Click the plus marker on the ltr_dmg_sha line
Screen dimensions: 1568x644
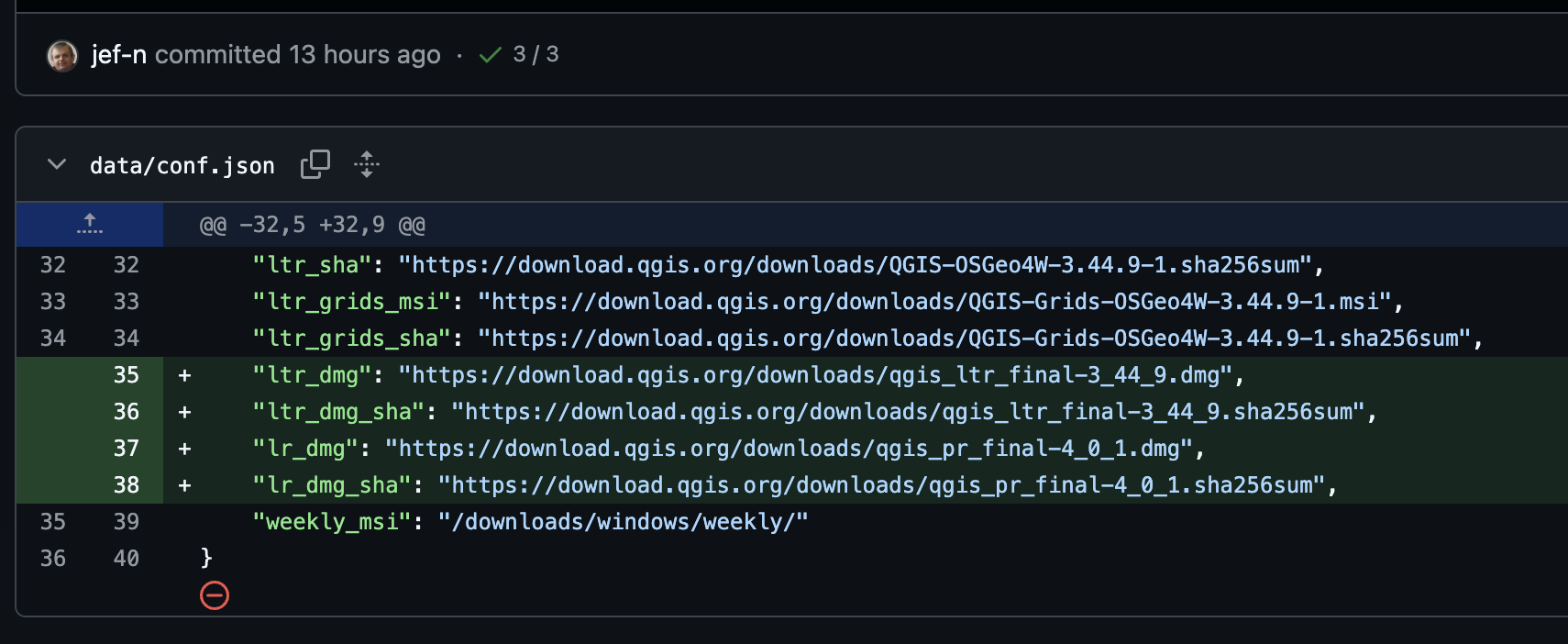(x=185, y=412)
